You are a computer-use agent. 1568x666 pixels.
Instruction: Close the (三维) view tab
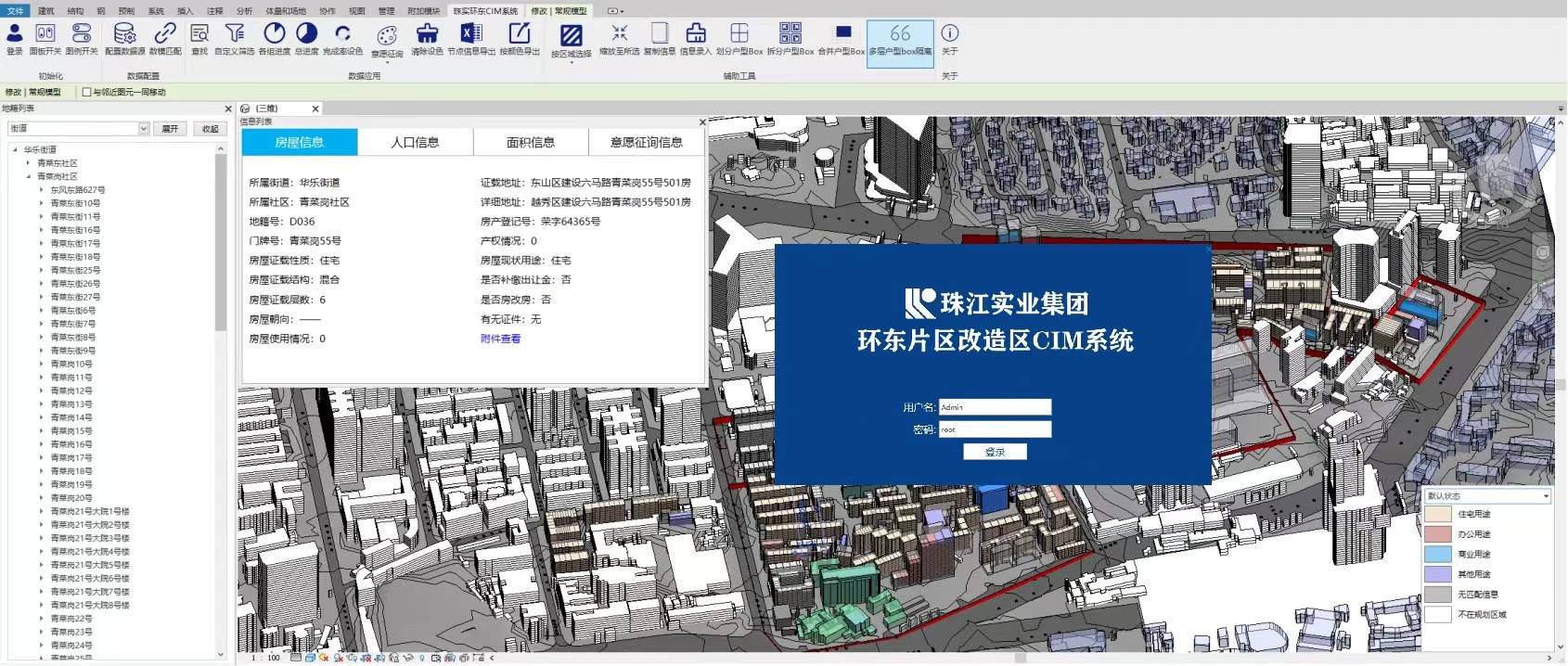[315, 109]
